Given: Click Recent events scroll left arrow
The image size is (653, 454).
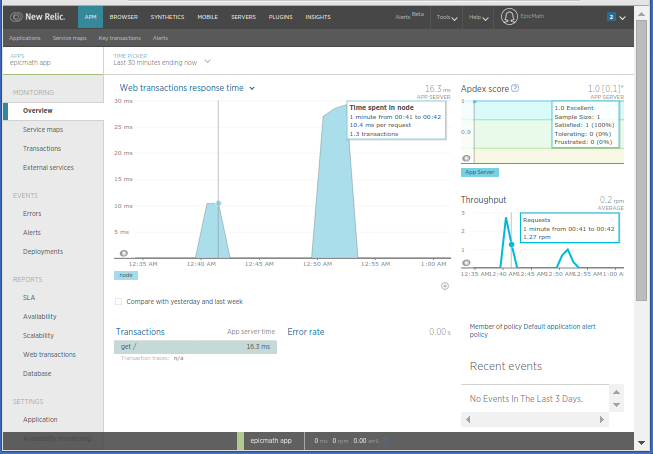Looking at the screenshot, I should [x=468, y=419].
